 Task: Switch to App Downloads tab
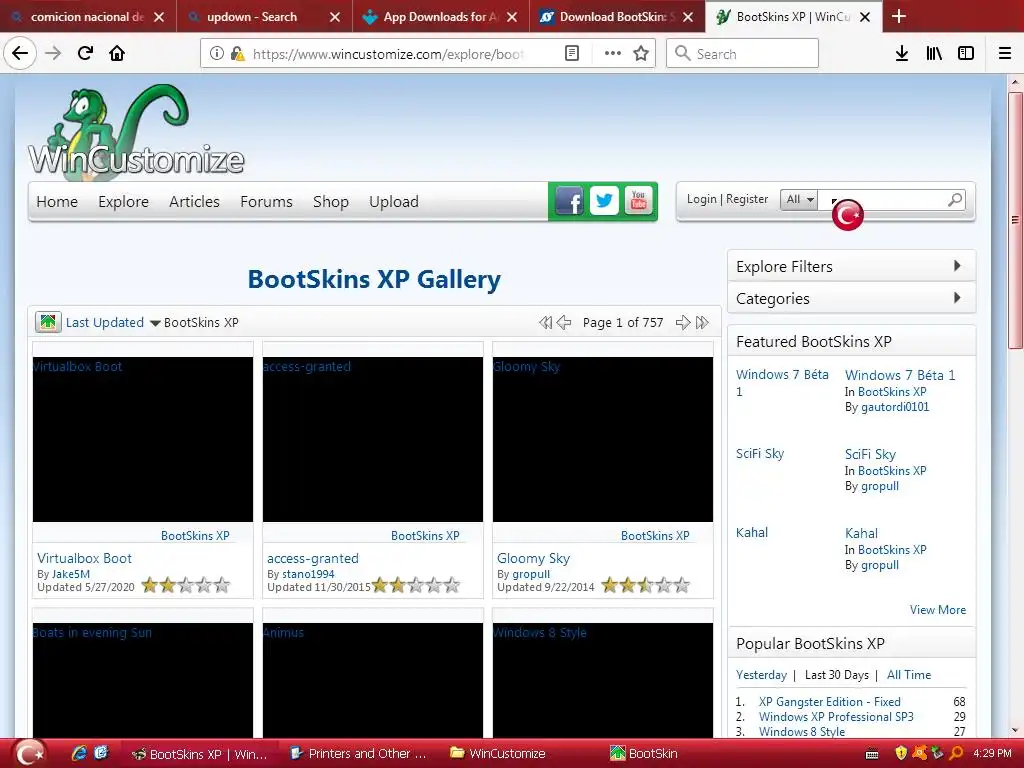coord(441,16)
